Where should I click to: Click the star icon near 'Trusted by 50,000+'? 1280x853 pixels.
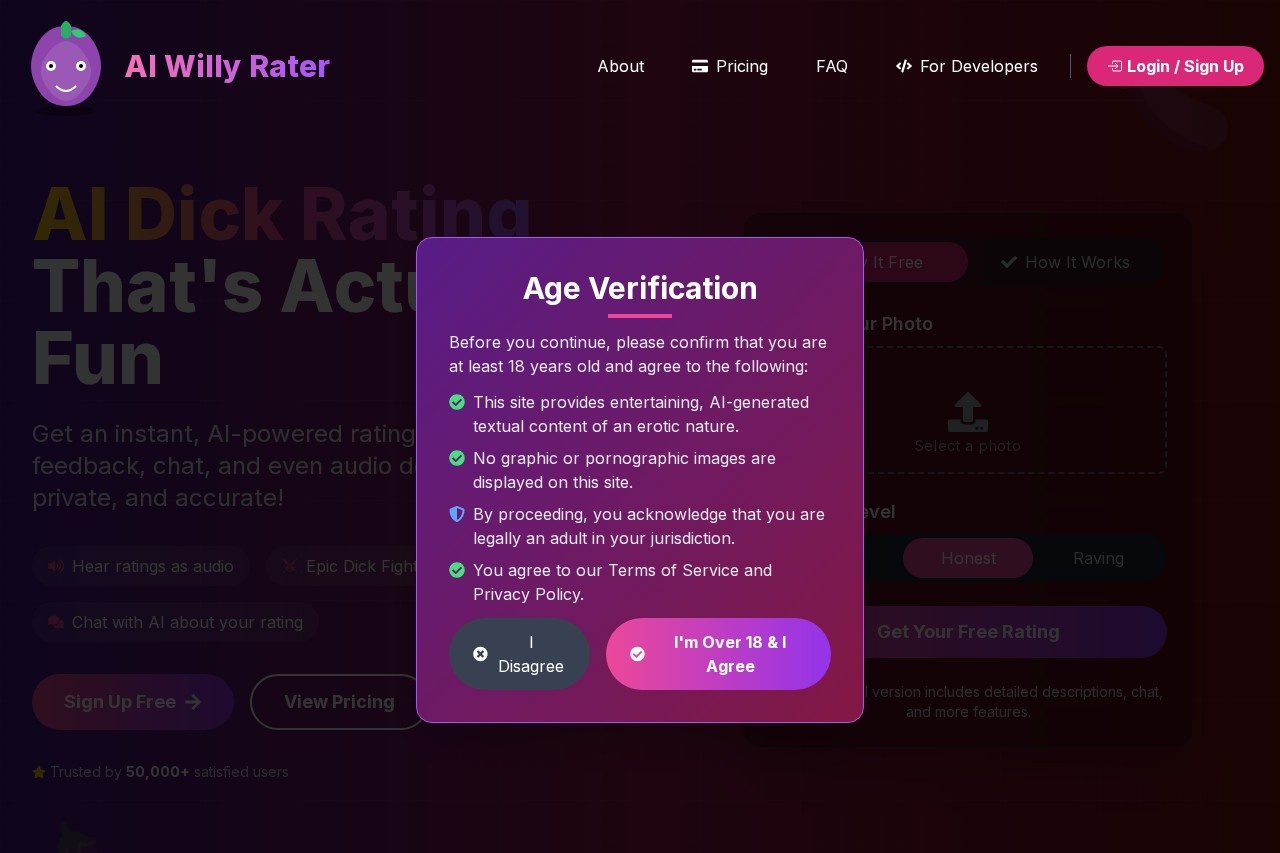(x=40, y=772)
